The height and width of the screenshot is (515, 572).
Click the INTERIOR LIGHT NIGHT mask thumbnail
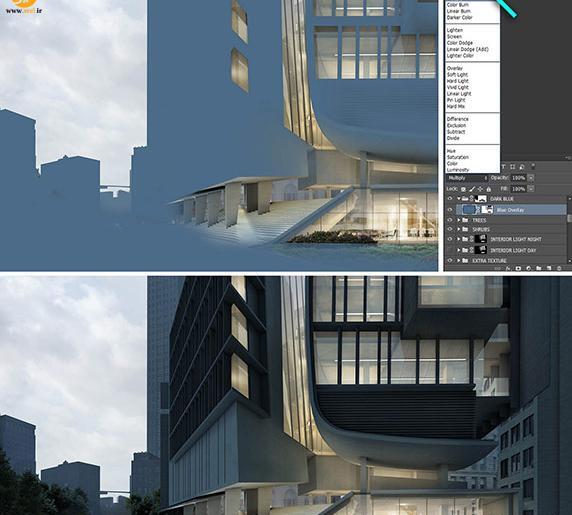tap(481, 239)
